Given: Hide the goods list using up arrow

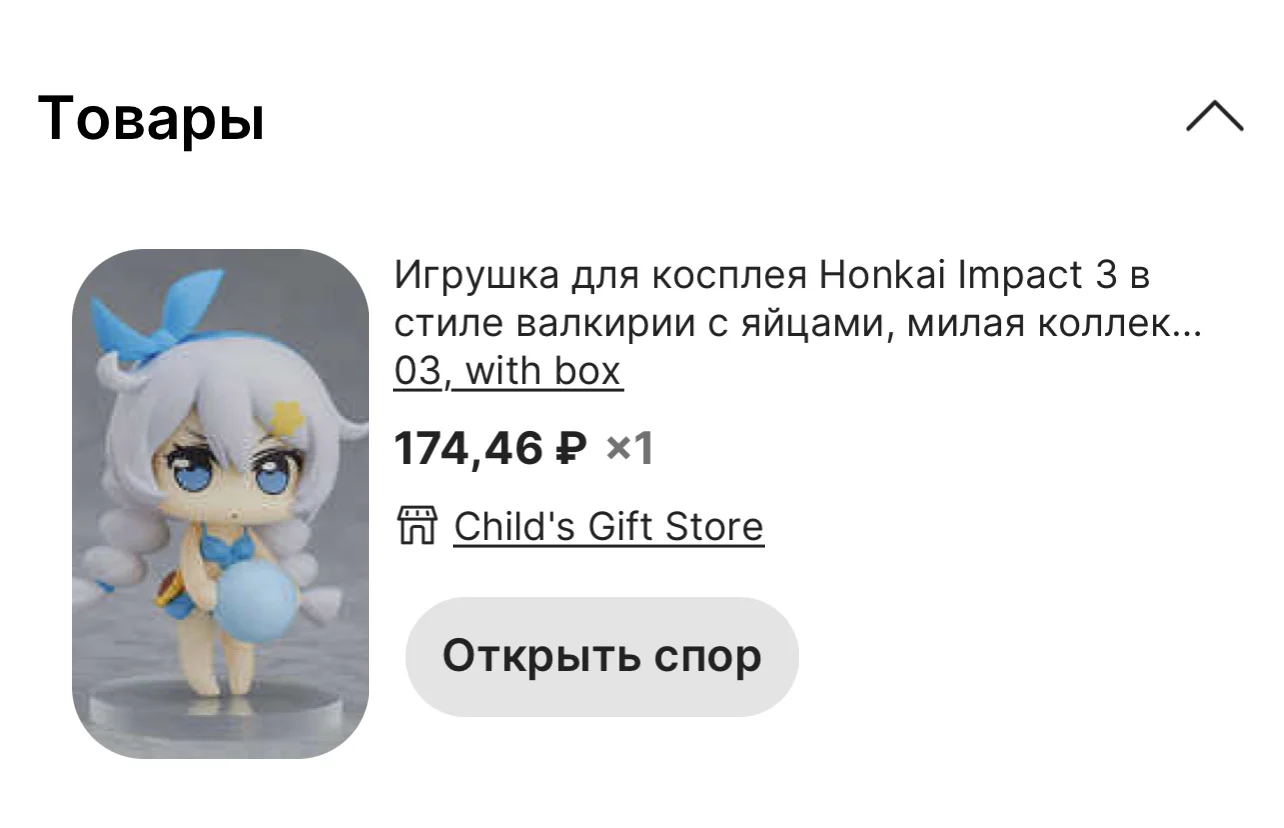Looking at the screenshot, I should click(1214, 117).
